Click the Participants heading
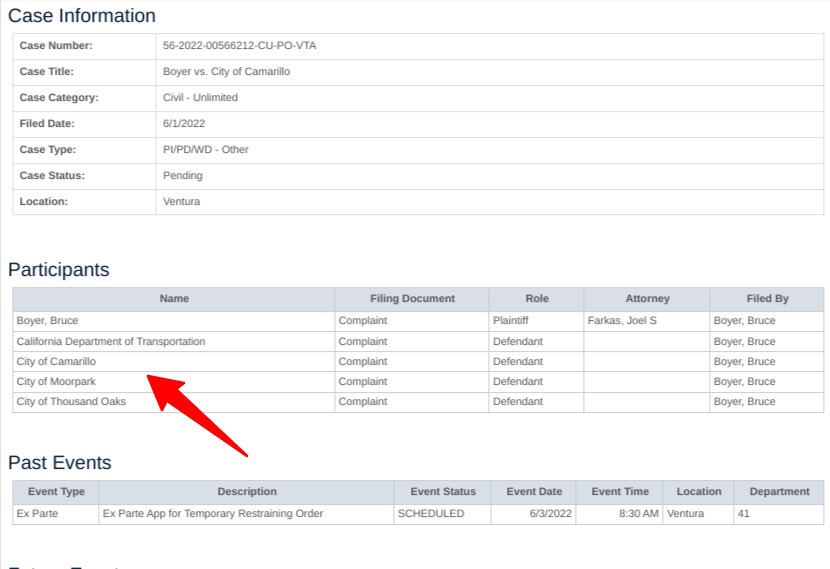This screenshot has width=830, height=569. [59, 269]
